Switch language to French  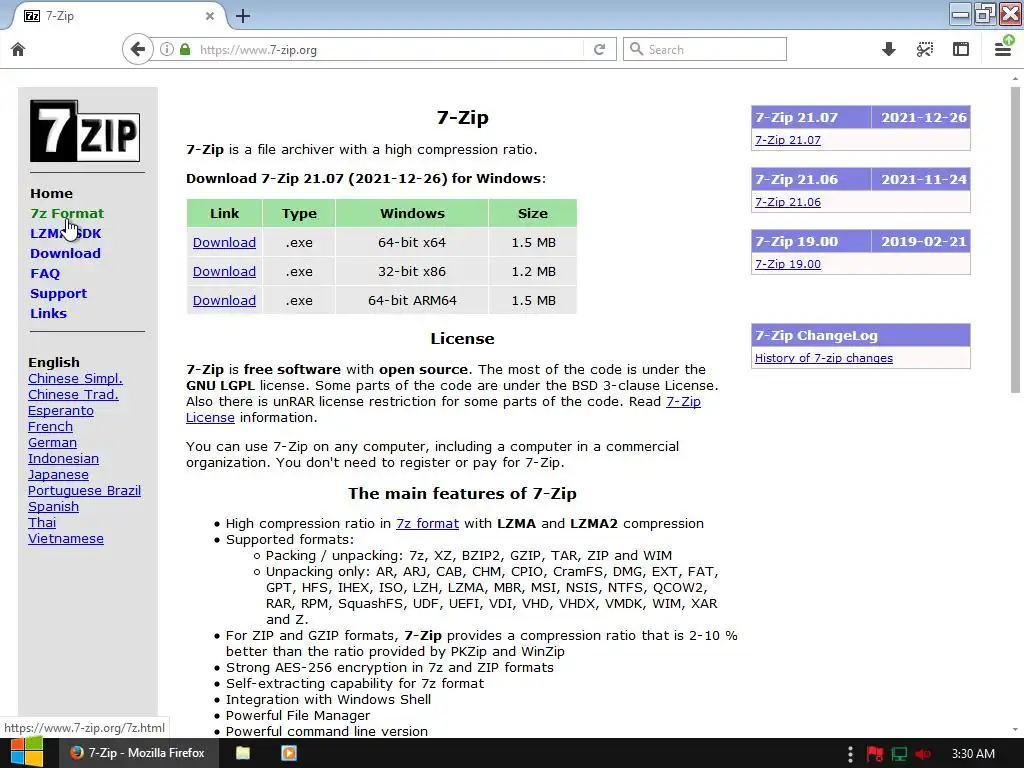pyautogui.click(x=50, y=426)
